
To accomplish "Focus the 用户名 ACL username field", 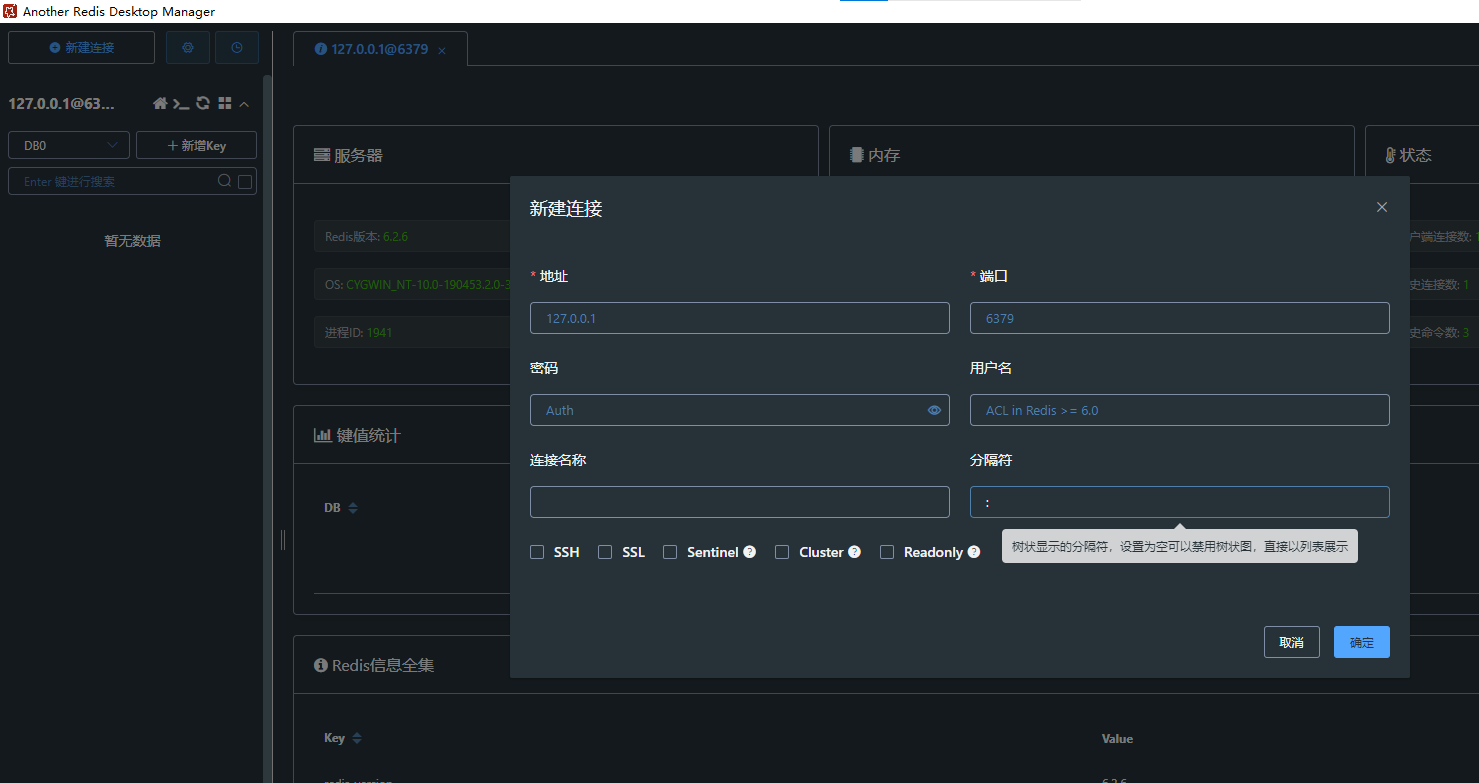I will pos(1180,410).
